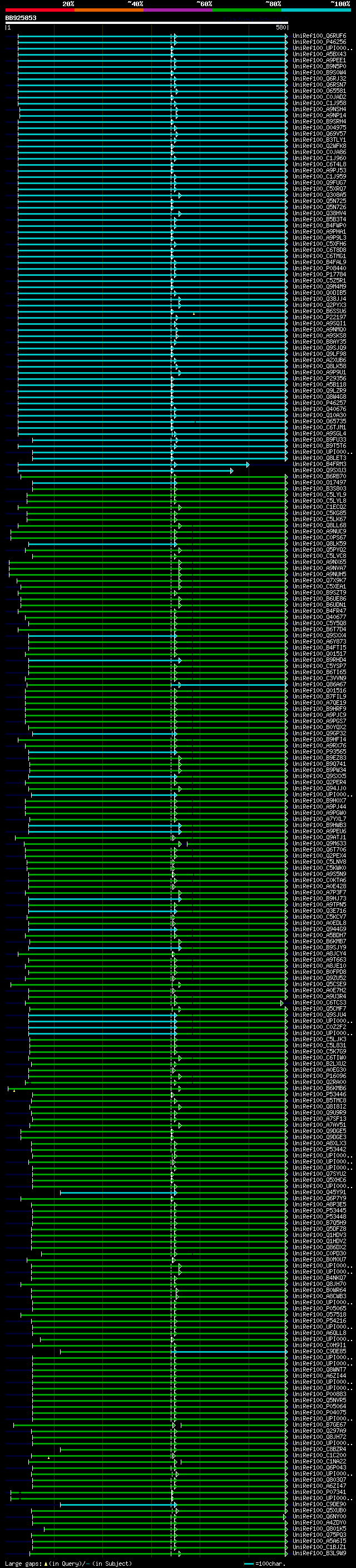
Task: Click UniRef100_A9NUC9 label
Action: (319, 532)
